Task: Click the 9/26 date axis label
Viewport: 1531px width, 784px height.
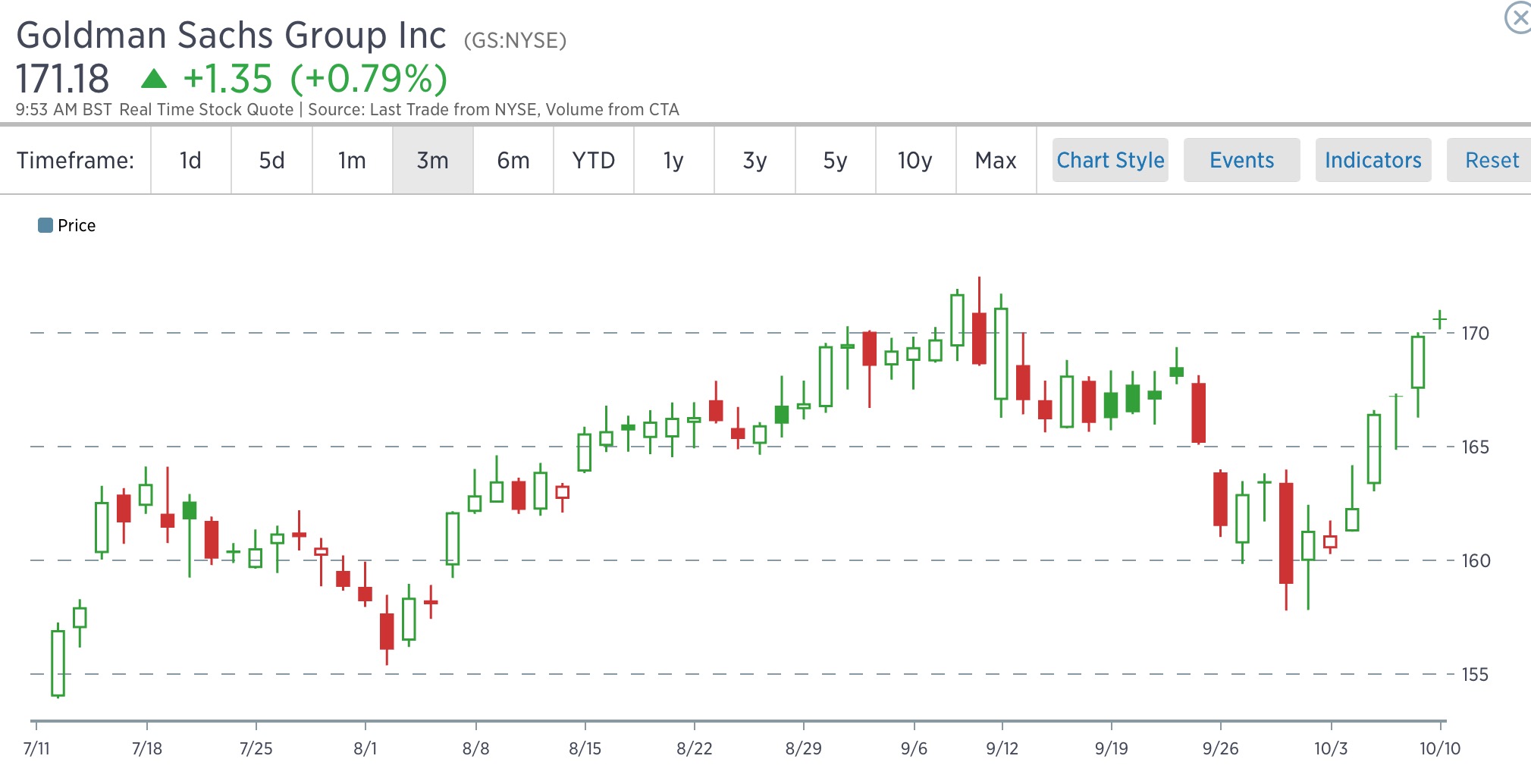Action: (1221, 748)
